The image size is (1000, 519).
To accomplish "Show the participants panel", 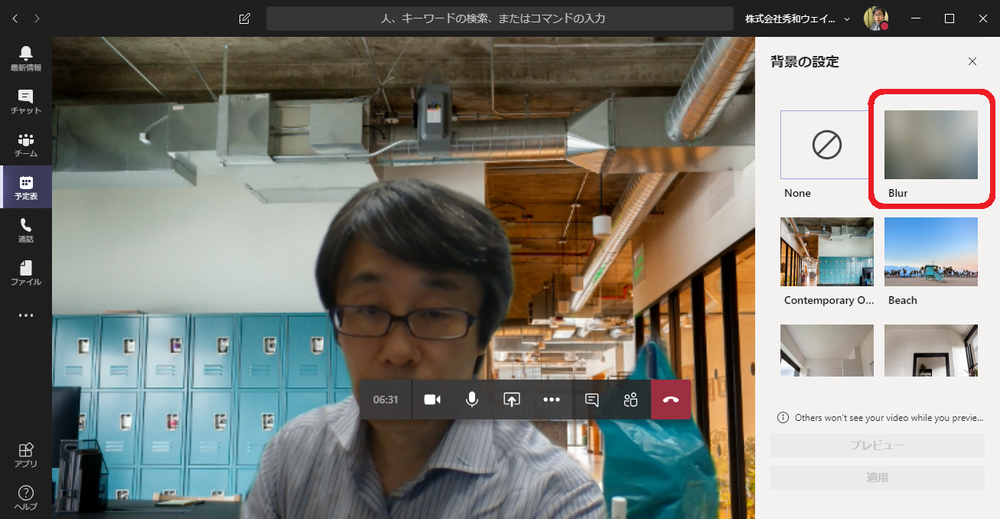I will click(631, 400).
